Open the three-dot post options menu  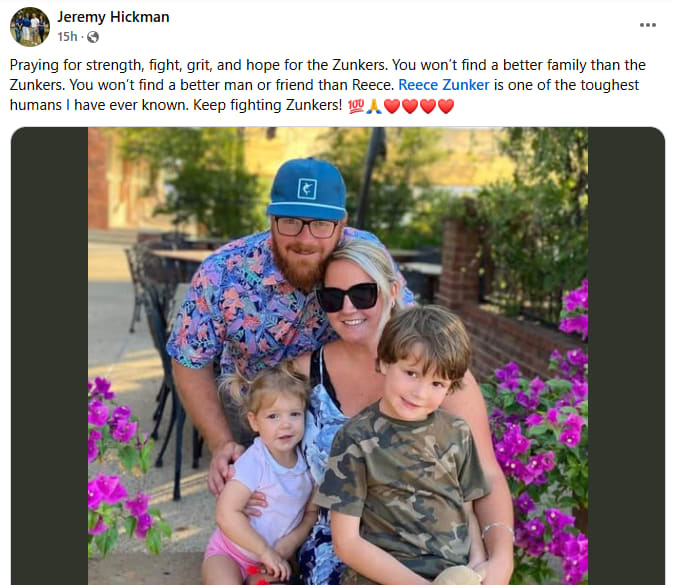click(x=648, y=25)
